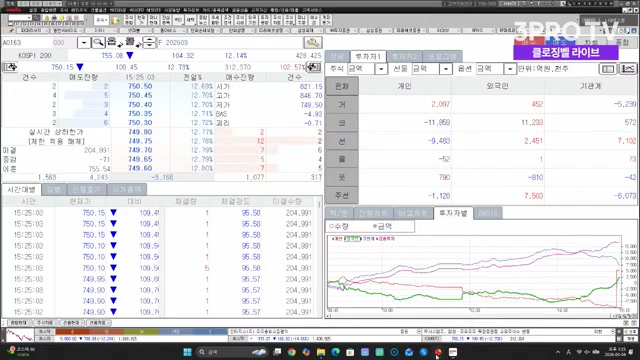
Task: Click the 종합 button at top right
Action: click(x=622, y=42)
